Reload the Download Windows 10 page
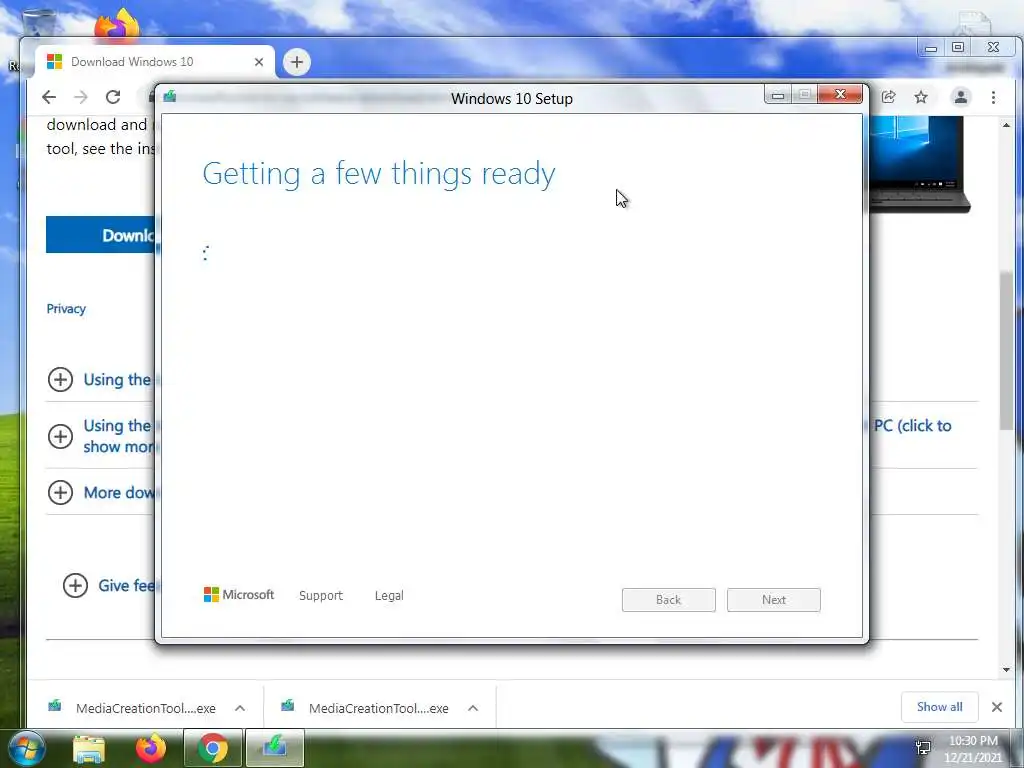1024x768 pixels. 113,97
